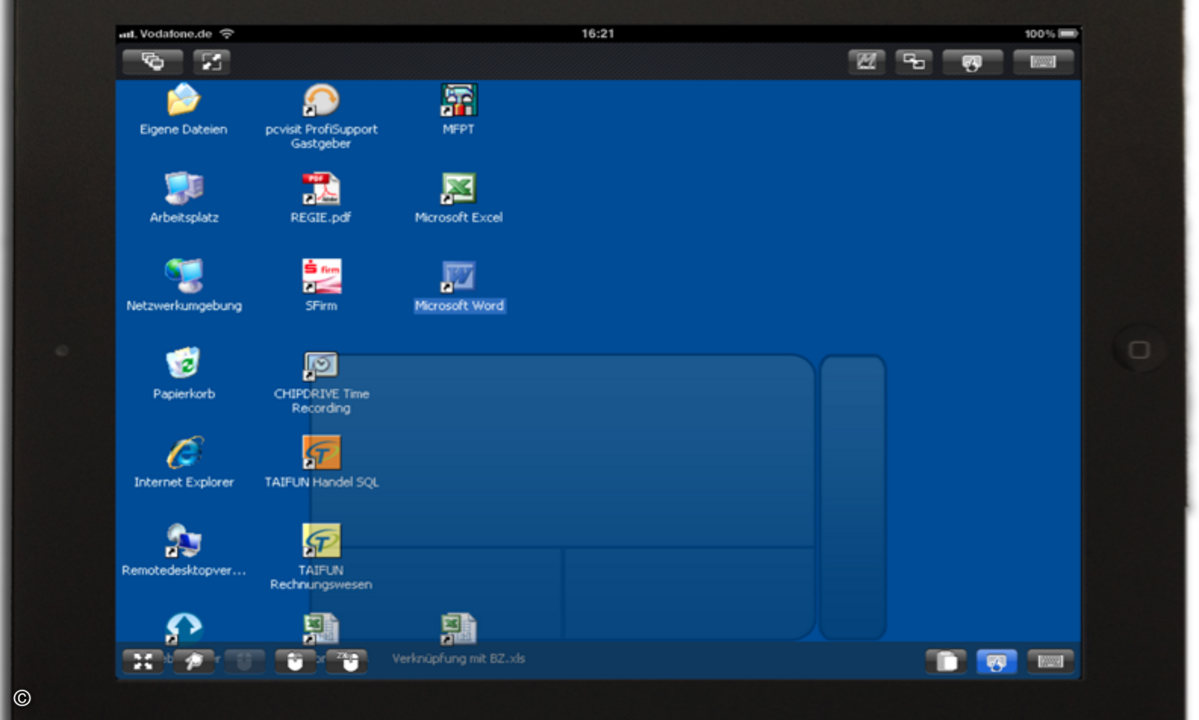Open the on-screen keyboard from bottom toolbar
Image resolution: width=1199 pixels, height=720 pixels.
click(x=1050, y=662)
